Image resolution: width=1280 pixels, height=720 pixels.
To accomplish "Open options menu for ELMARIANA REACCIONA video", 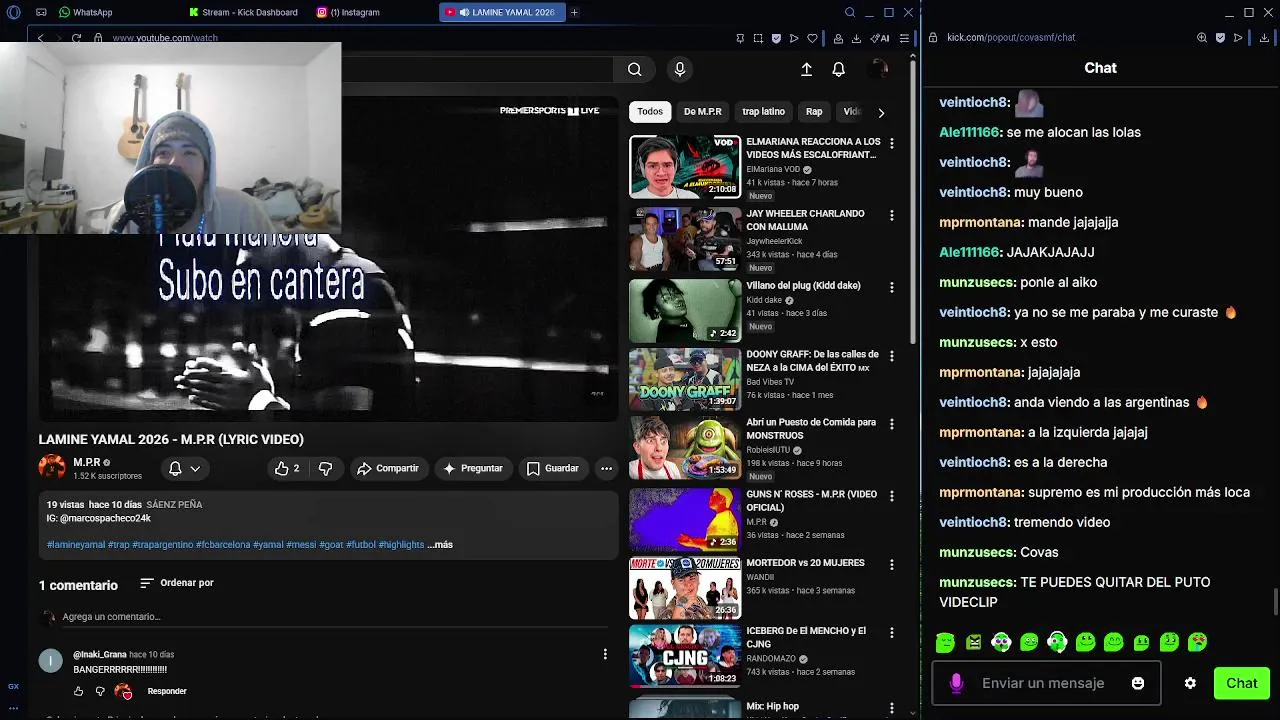I will tap(892, 143).
